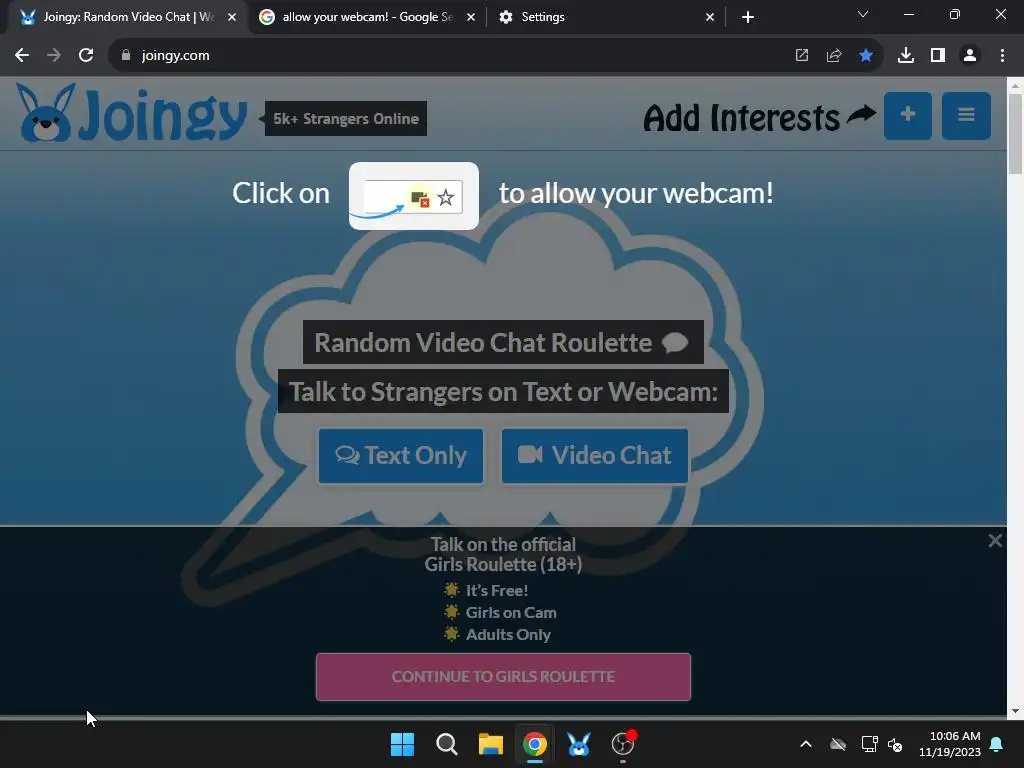Open the Chrome three-dot menu
1024x768 pixels.
(x=1002, y=56)
